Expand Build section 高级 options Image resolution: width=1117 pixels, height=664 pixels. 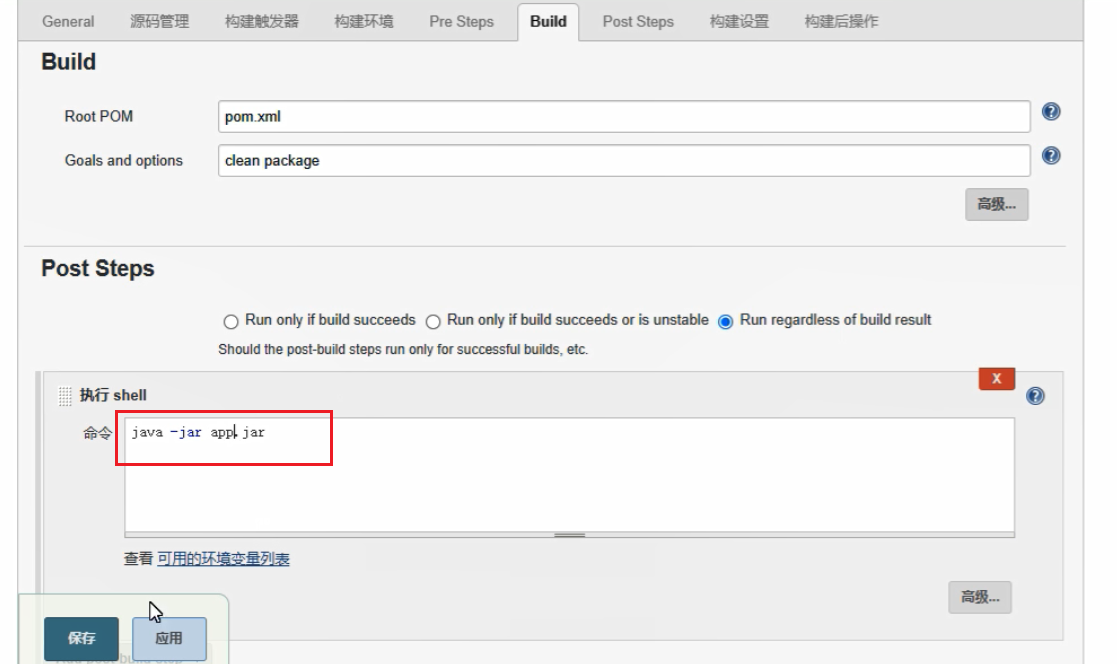pos(997,204)
